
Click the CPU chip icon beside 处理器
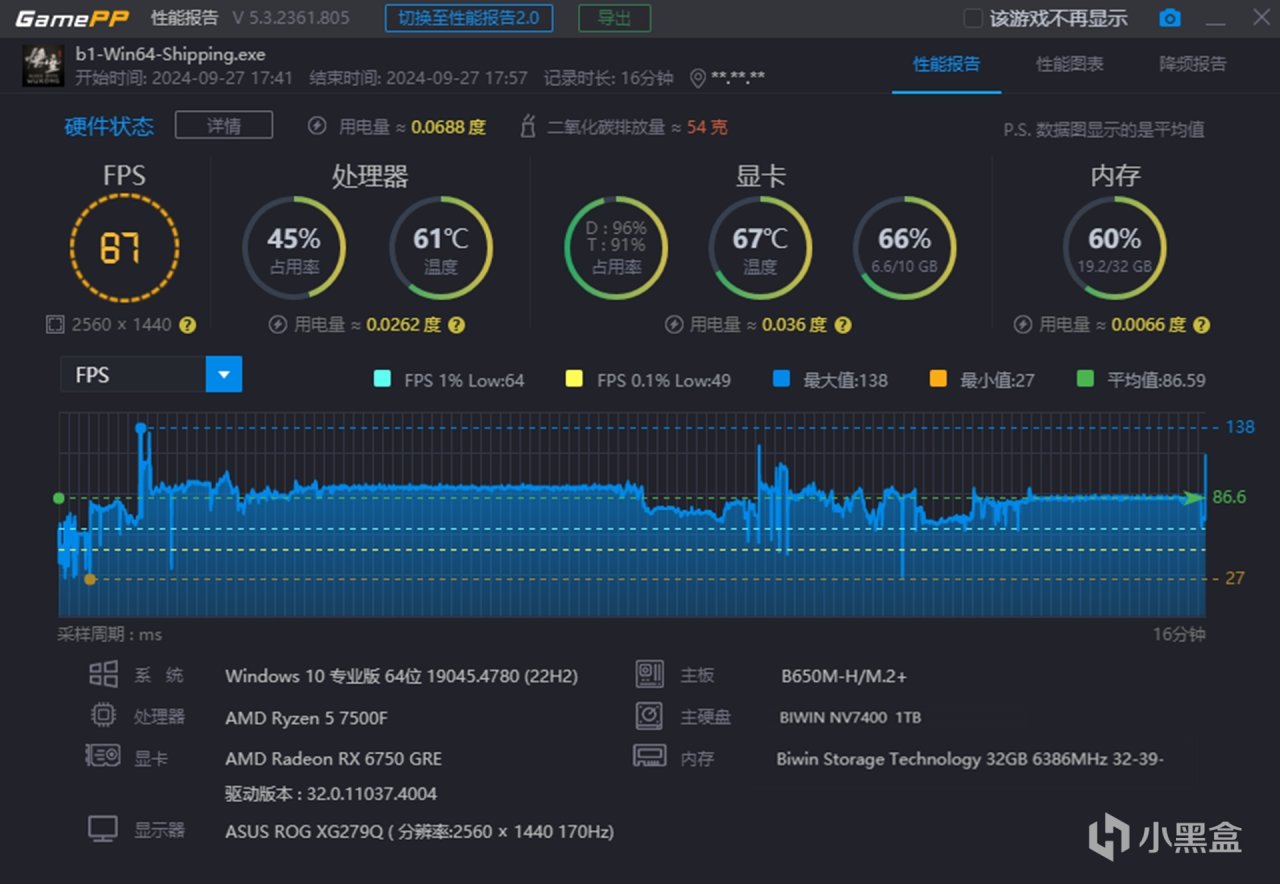click(x=103, y=716)
